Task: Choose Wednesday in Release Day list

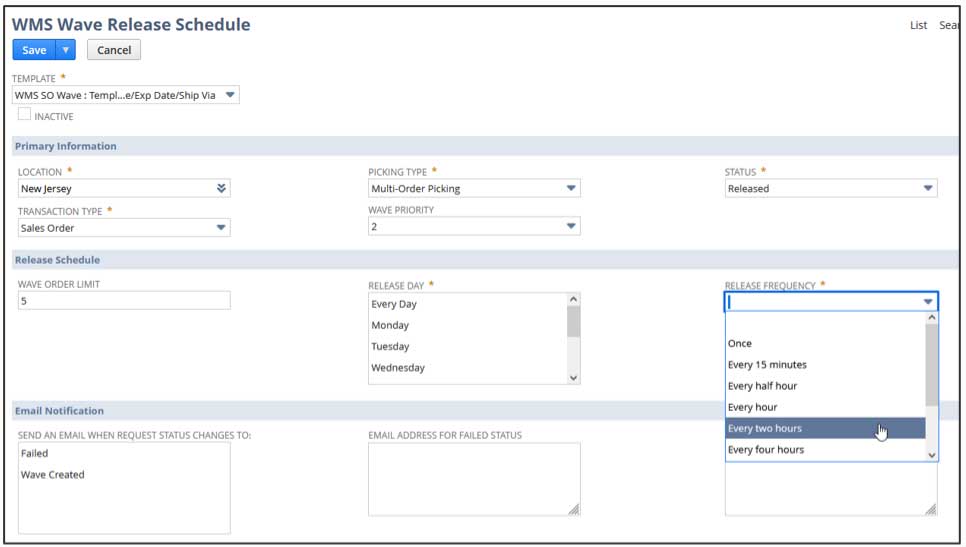Action: pyautogui.click(x=398, y=368)
